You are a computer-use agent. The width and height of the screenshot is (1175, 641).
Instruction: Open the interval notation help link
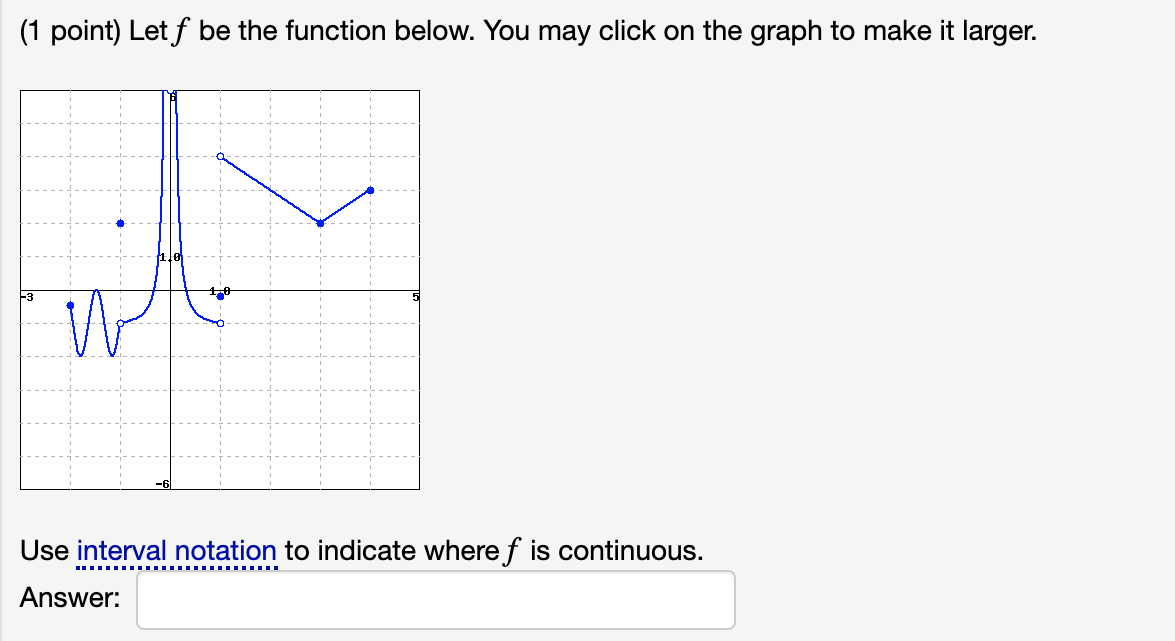[177, 551]
